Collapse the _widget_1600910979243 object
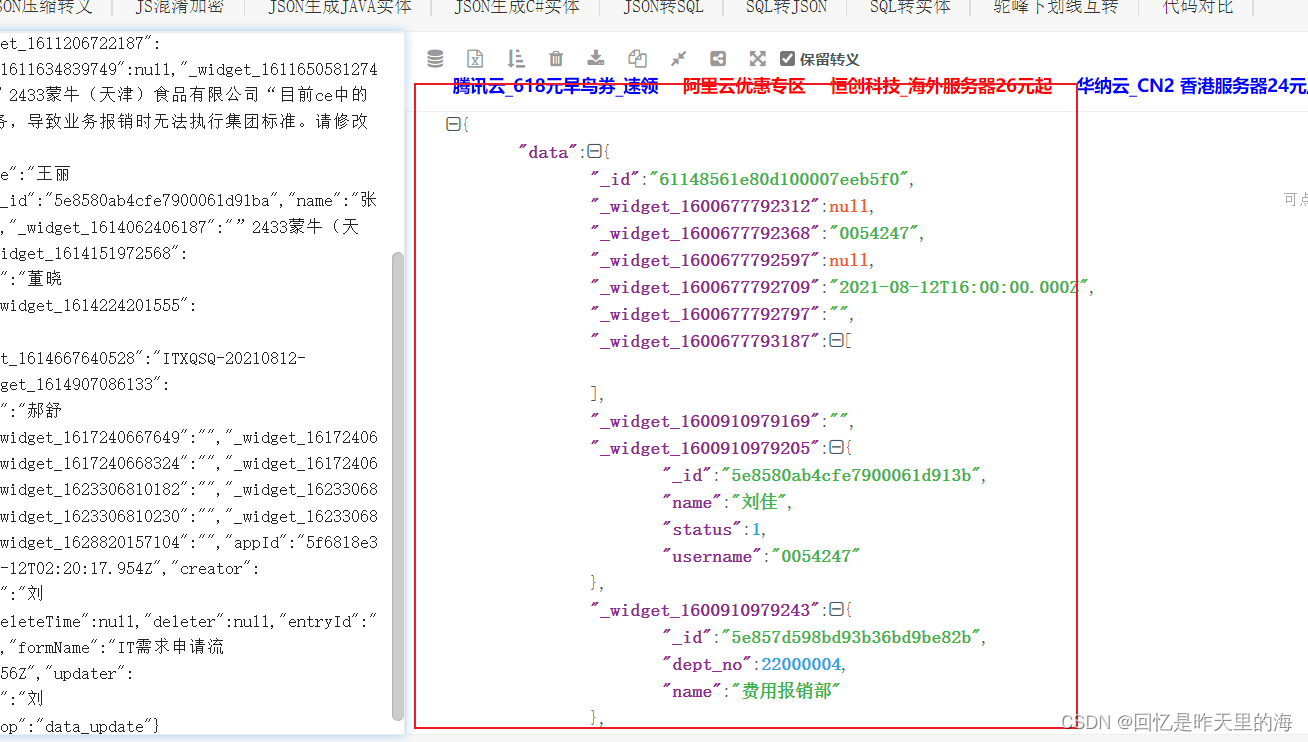Image resolution: width=1308 pixels, height=742 pixels. pyautogui.click(x=836, y=609)
